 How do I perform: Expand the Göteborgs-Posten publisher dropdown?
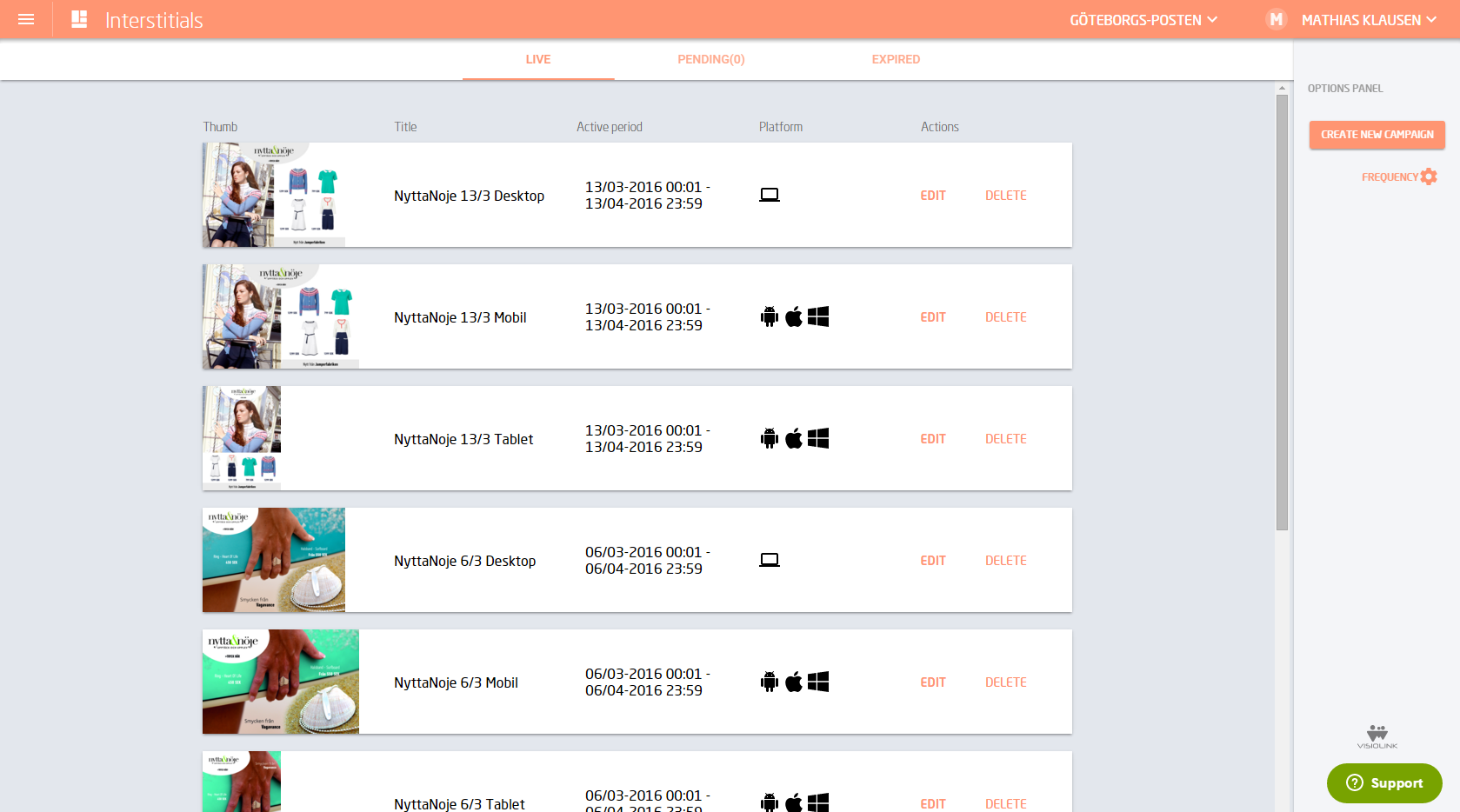pos(1143,20)
